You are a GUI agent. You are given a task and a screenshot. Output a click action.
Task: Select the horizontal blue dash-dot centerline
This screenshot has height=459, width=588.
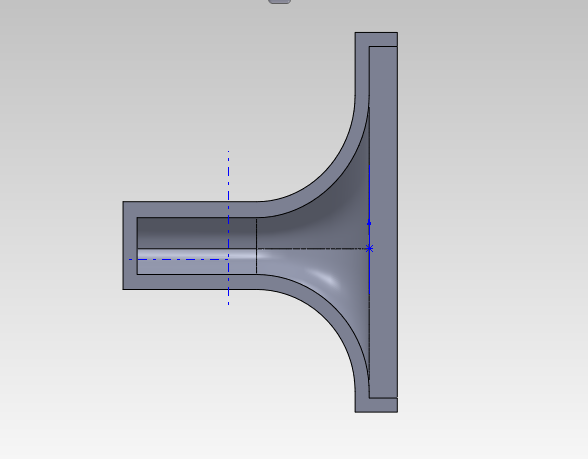178,259
